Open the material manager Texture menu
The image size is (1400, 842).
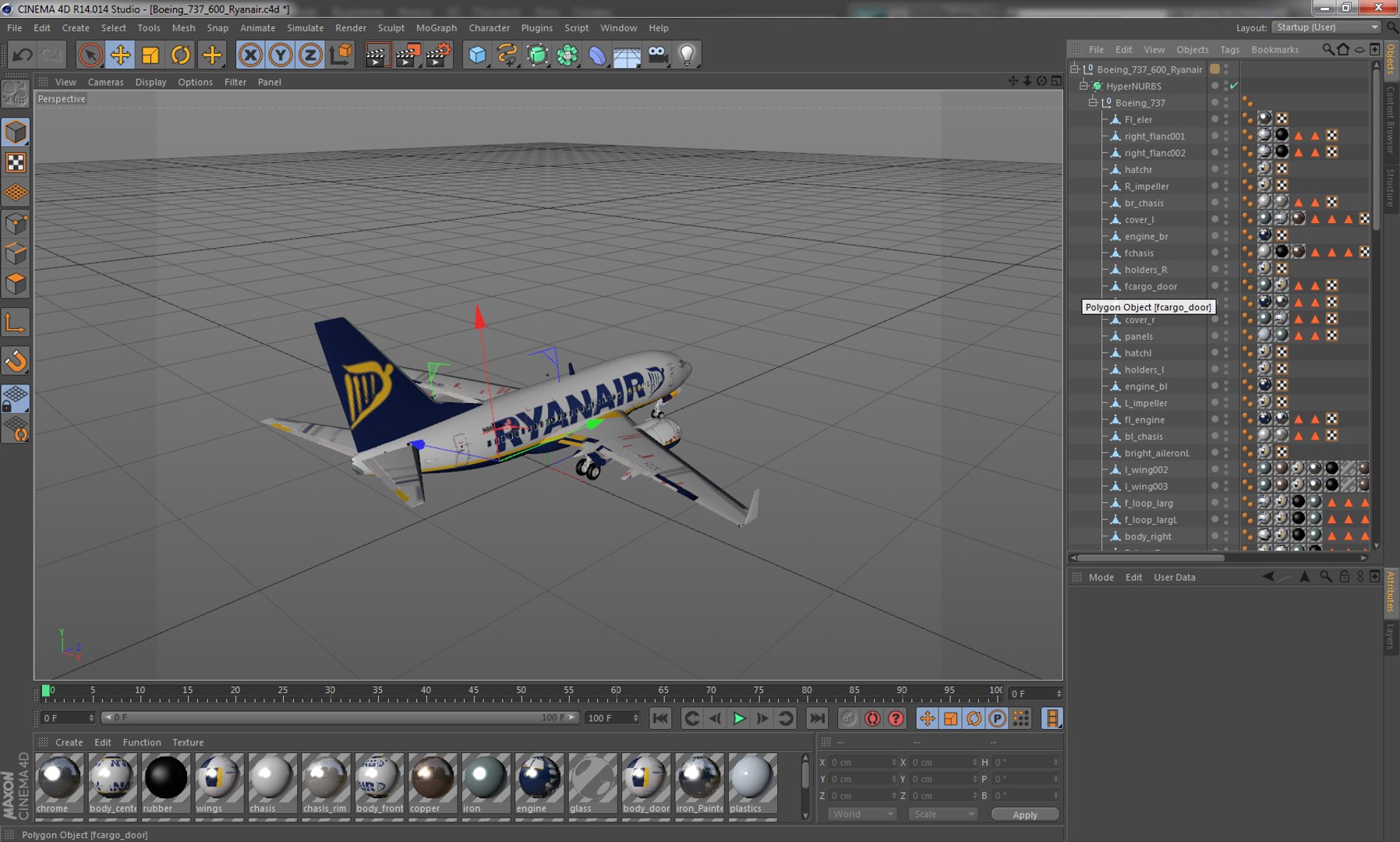click(x=188, y=742)
